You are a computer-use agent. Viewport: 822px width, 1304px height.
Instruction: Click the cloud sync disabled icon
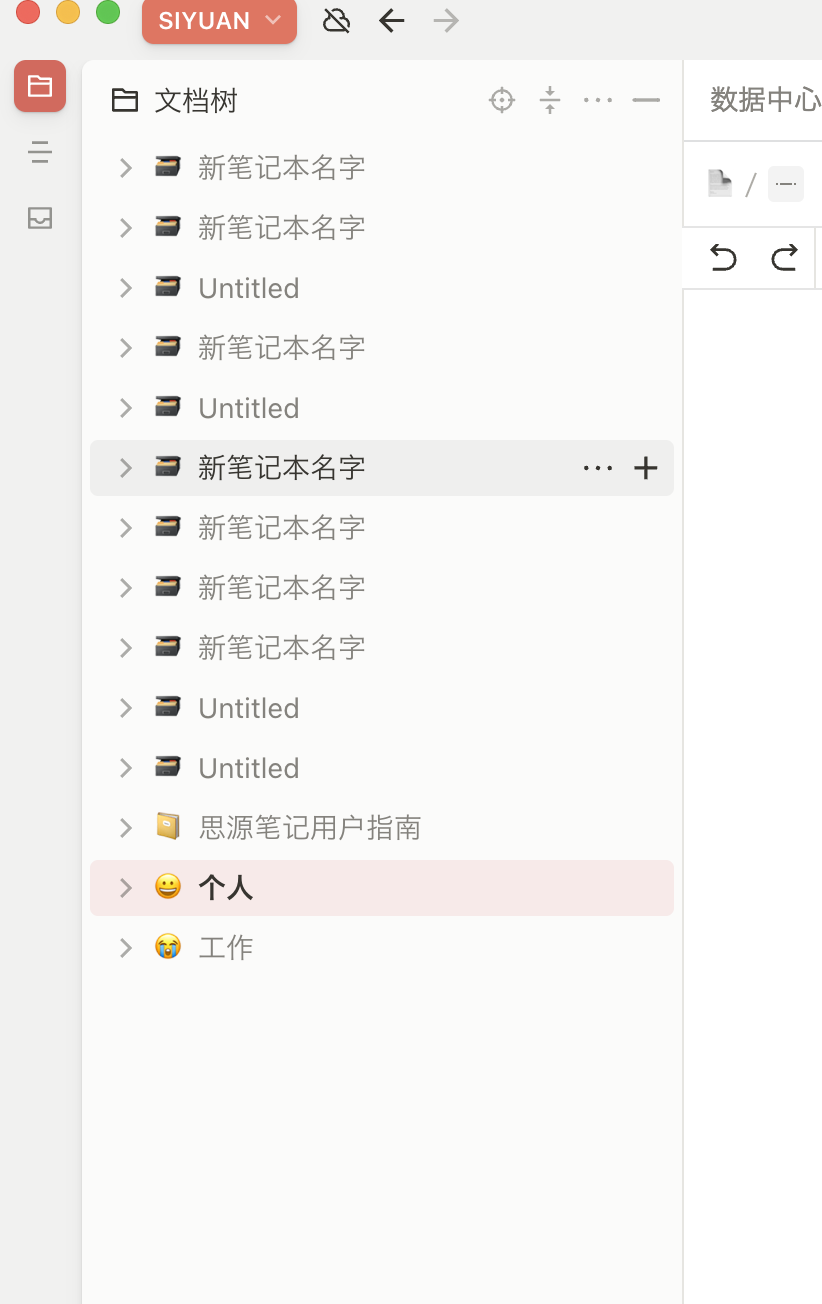coord(337,21)
